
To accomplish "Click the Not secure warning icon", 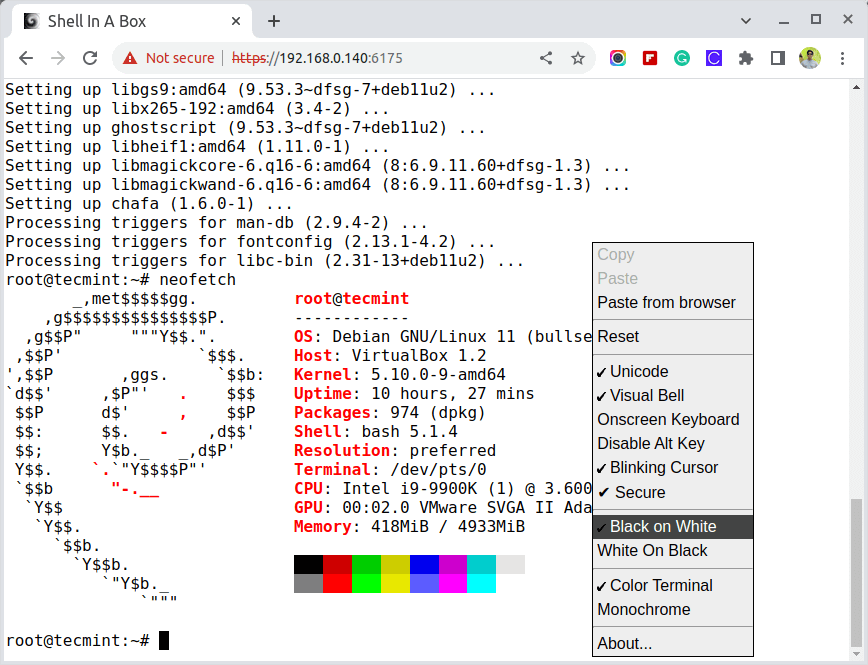I will [130, 58].
